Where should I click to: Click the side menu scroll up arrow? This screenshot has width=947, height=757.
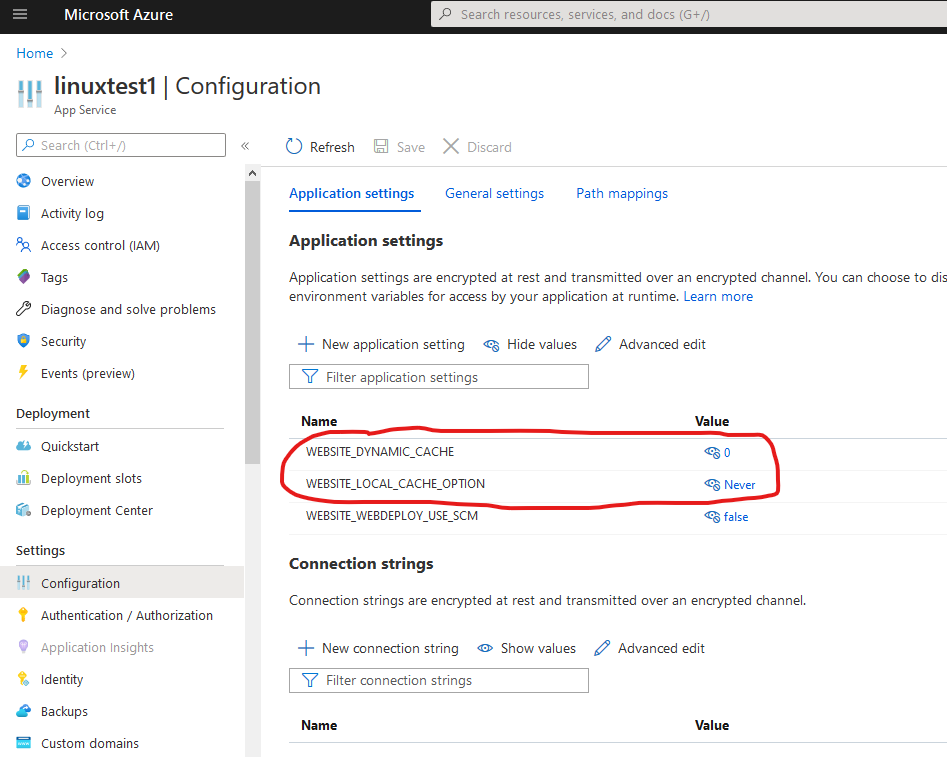[252, 173]
